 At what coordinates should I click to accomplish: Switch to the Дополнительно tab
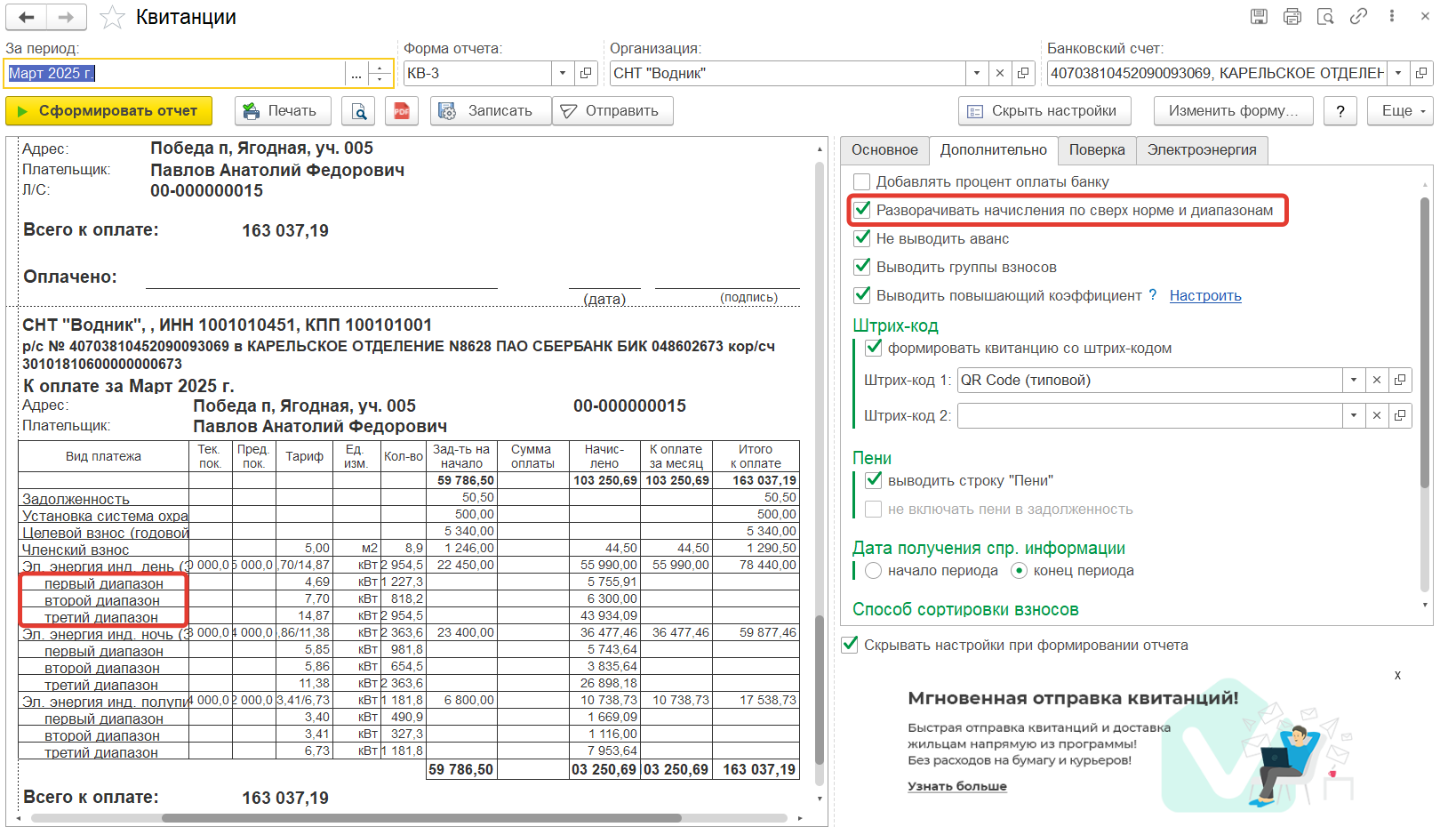(x=994, y=150)
